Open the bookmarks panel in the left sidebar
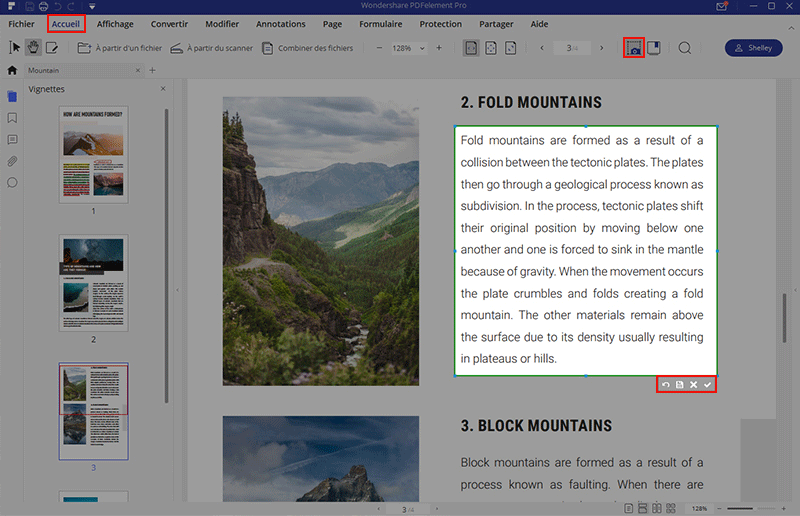800x516 pixels. 12,118
